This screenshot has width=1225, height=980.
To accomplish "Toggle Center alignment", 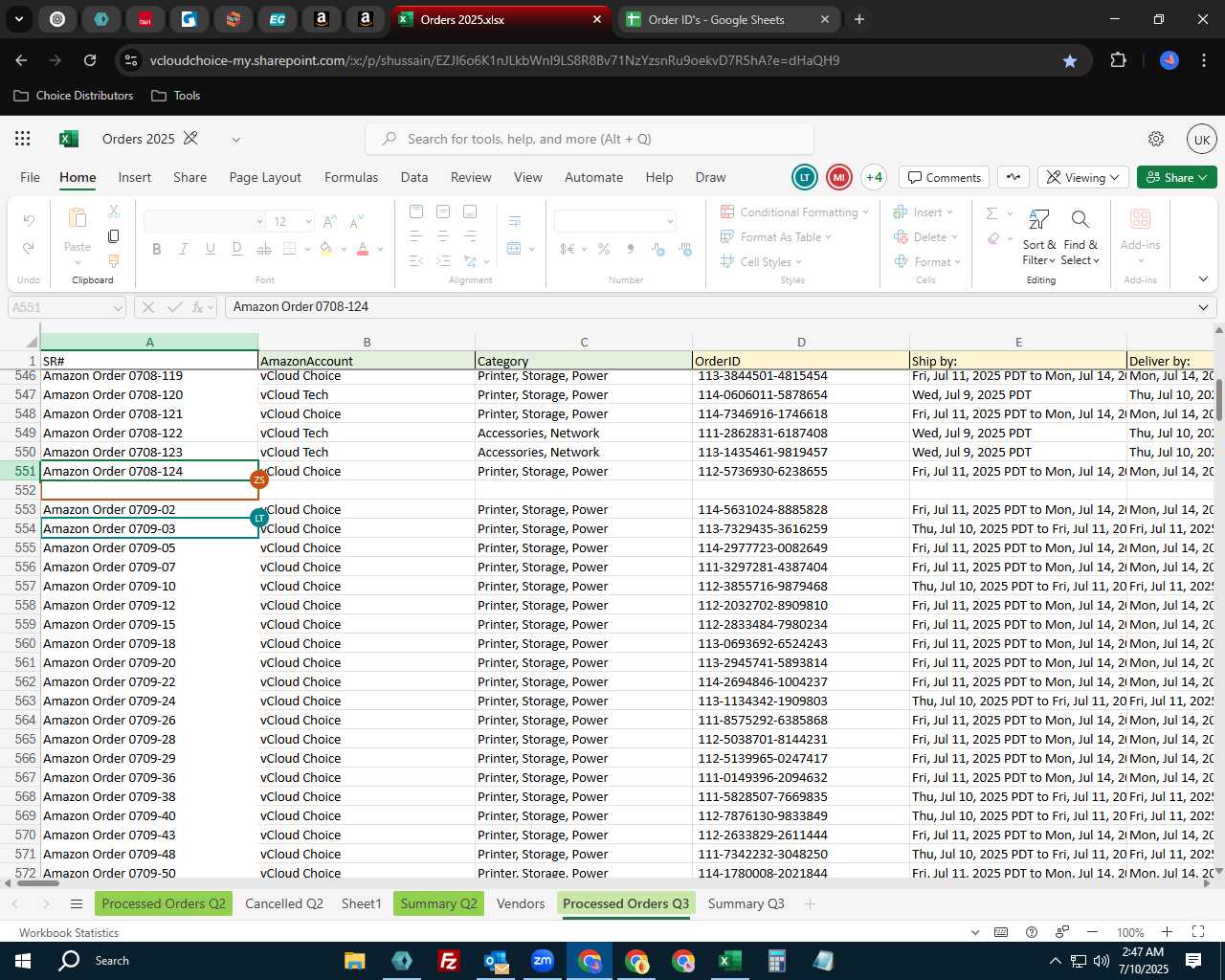I will pos(442,235).
